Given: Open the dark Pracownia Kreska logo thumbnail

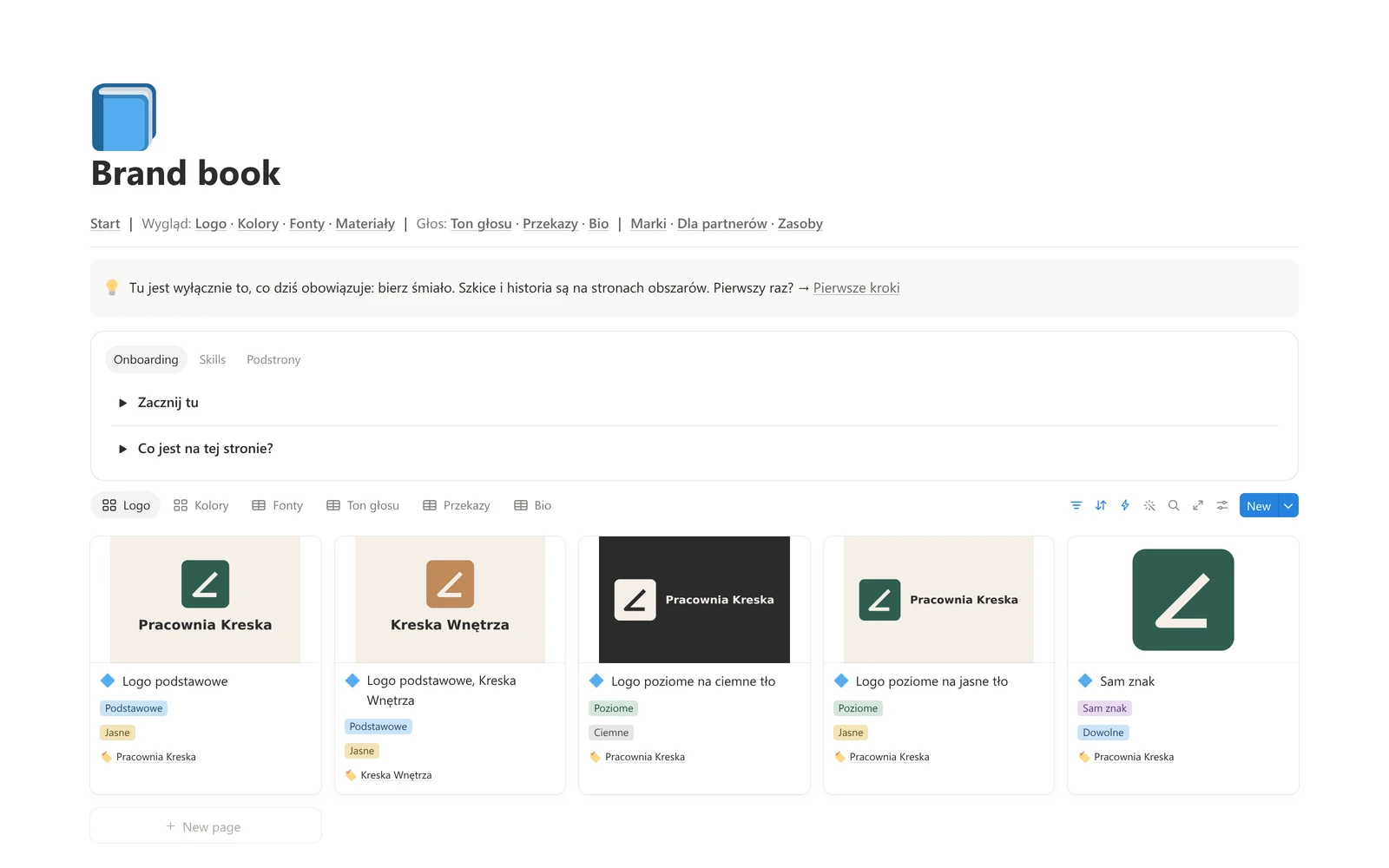Looking at the screenshot, I should [x=694, y=600].
